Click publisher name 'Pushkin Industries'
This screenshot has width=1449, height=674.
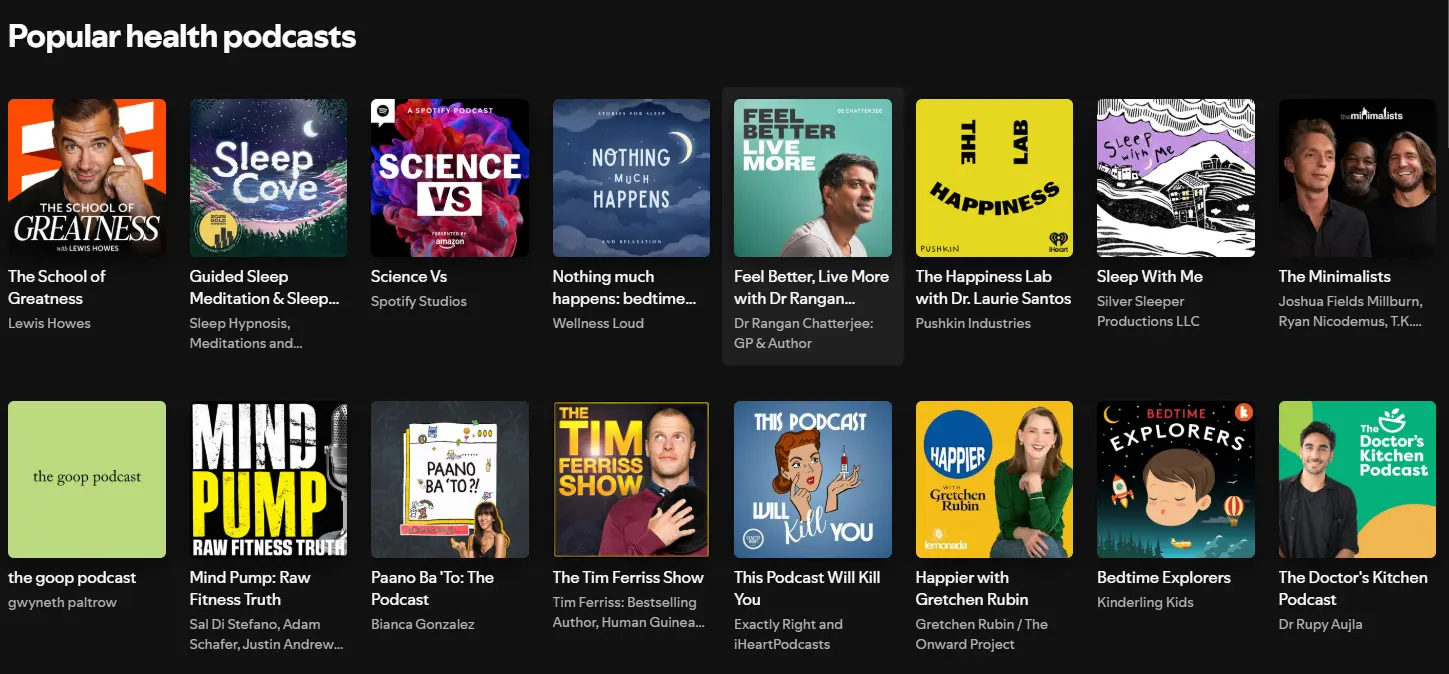[973, 323]
